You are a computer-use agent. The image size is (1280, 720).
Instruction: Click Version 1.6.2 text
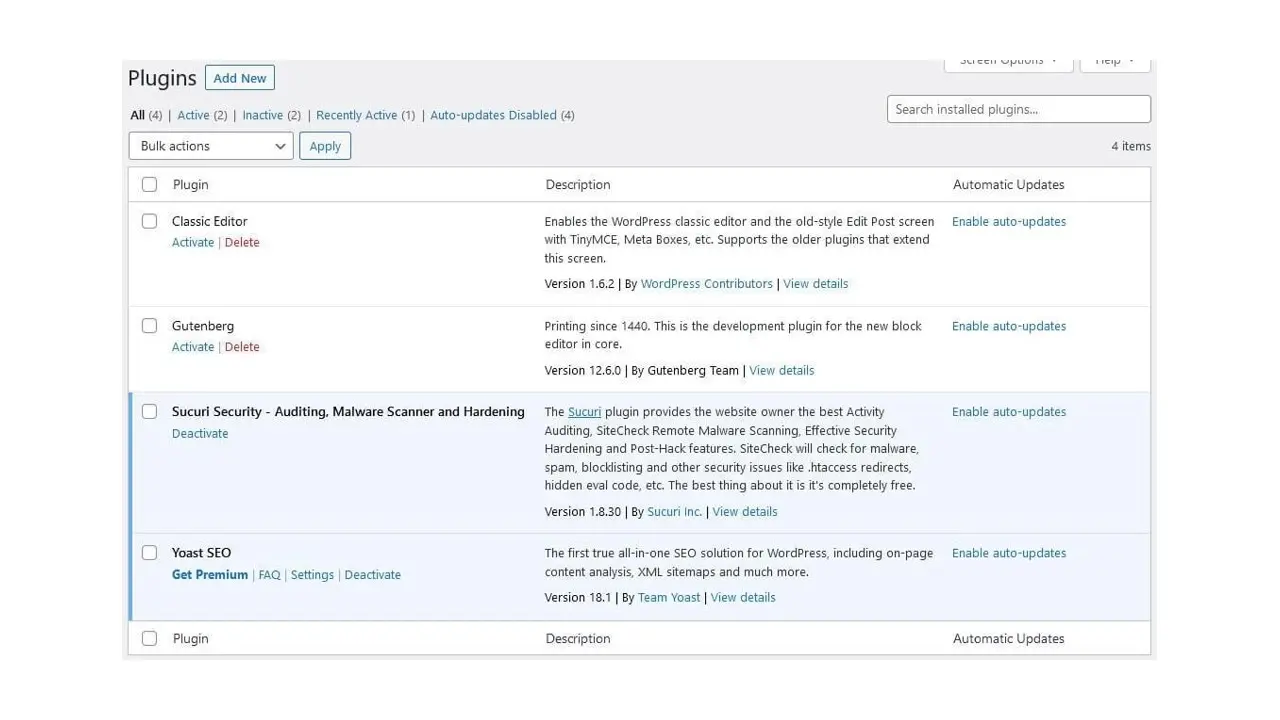580,284
